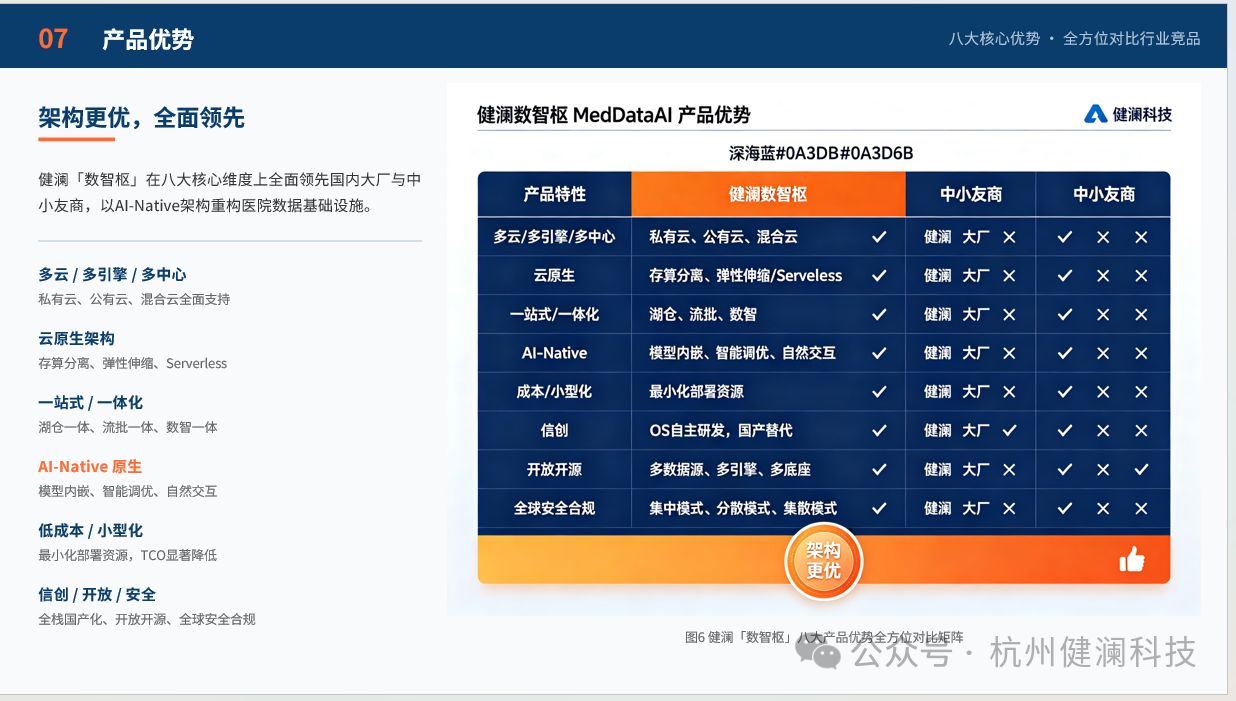Click the checkmark after 存算分离、弹性伸缩/Serveless
1236x701 pixels.
(879, 276)
